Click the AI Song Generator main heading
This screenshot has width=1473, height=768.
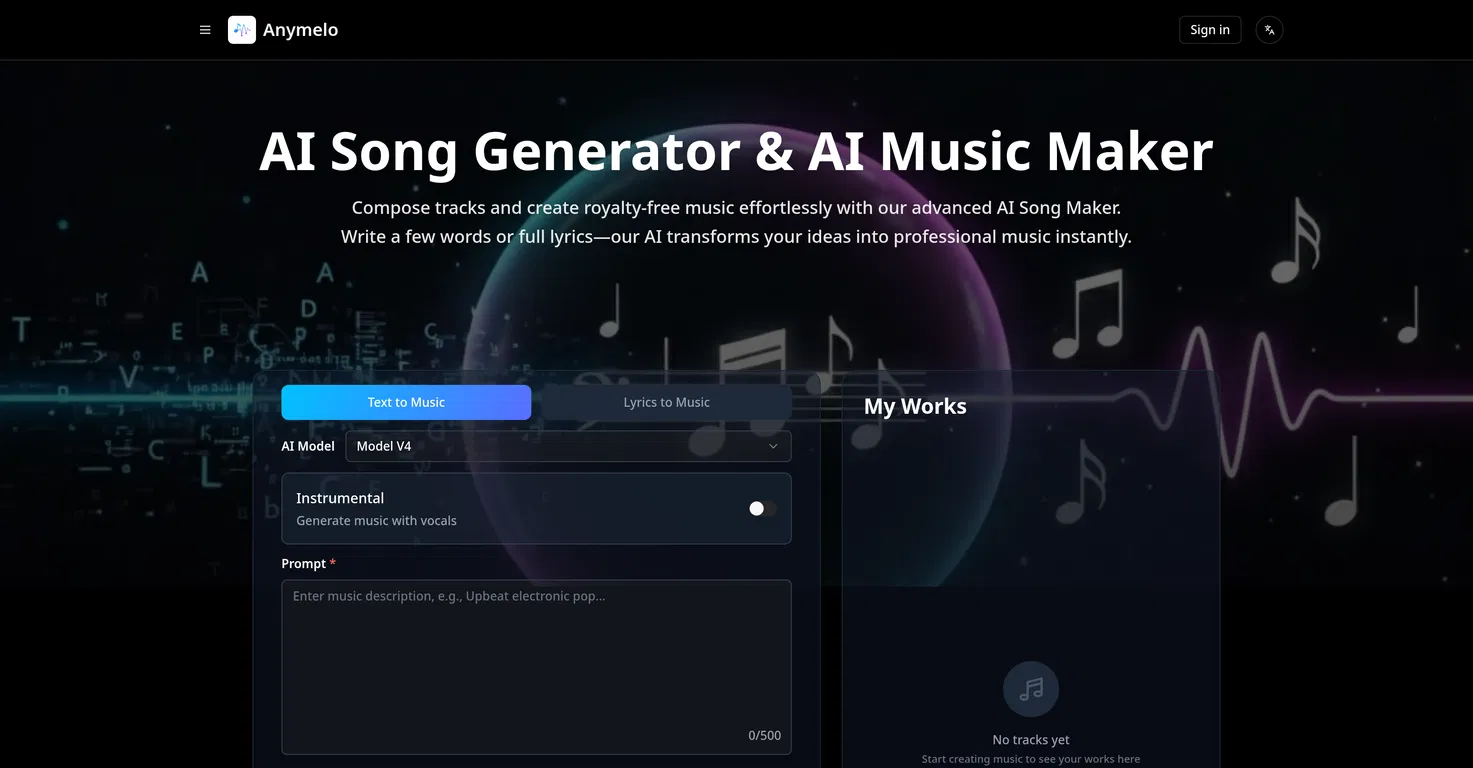(736, 151)
